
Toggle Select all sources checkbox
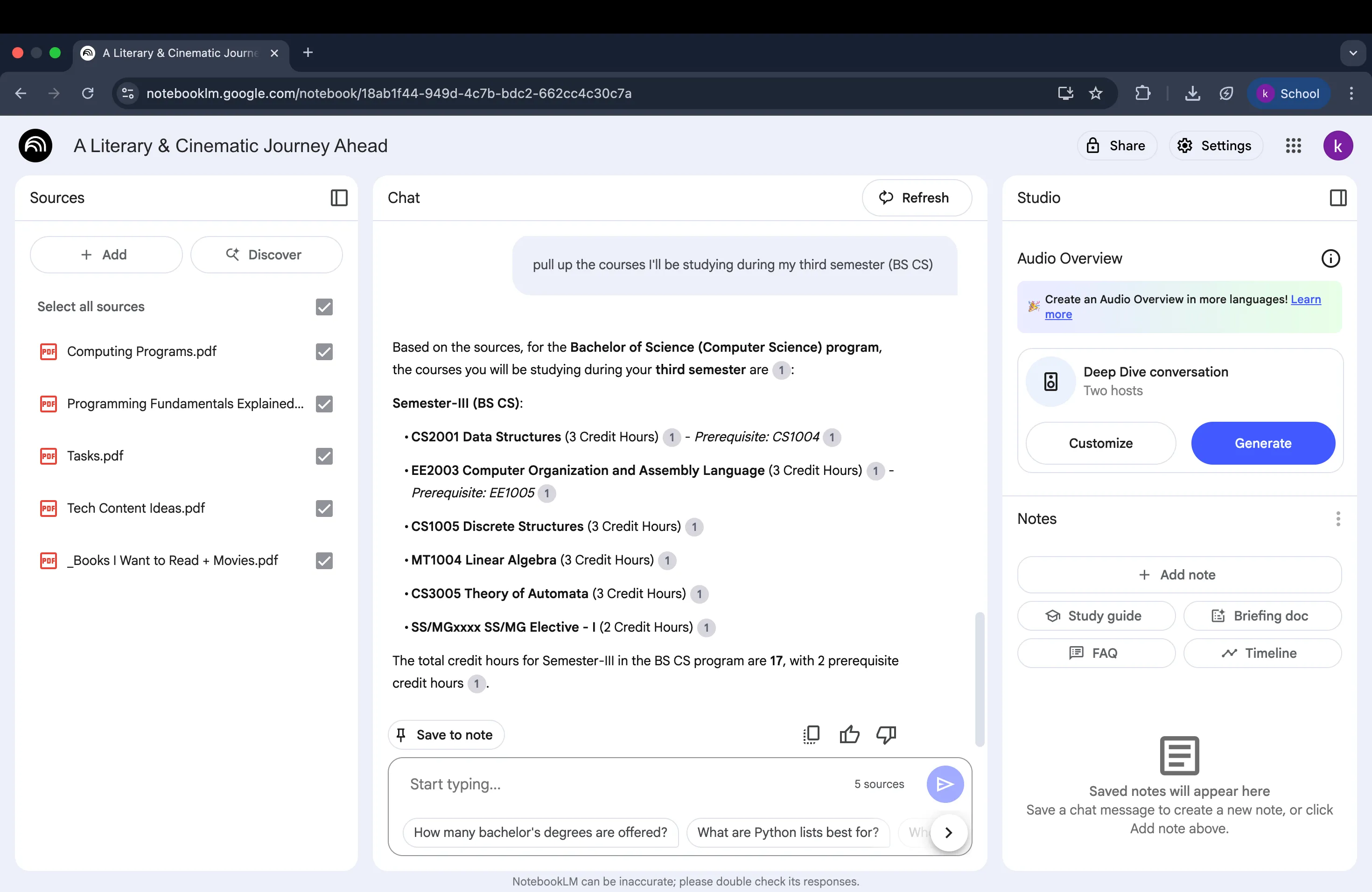click(324, 307)
